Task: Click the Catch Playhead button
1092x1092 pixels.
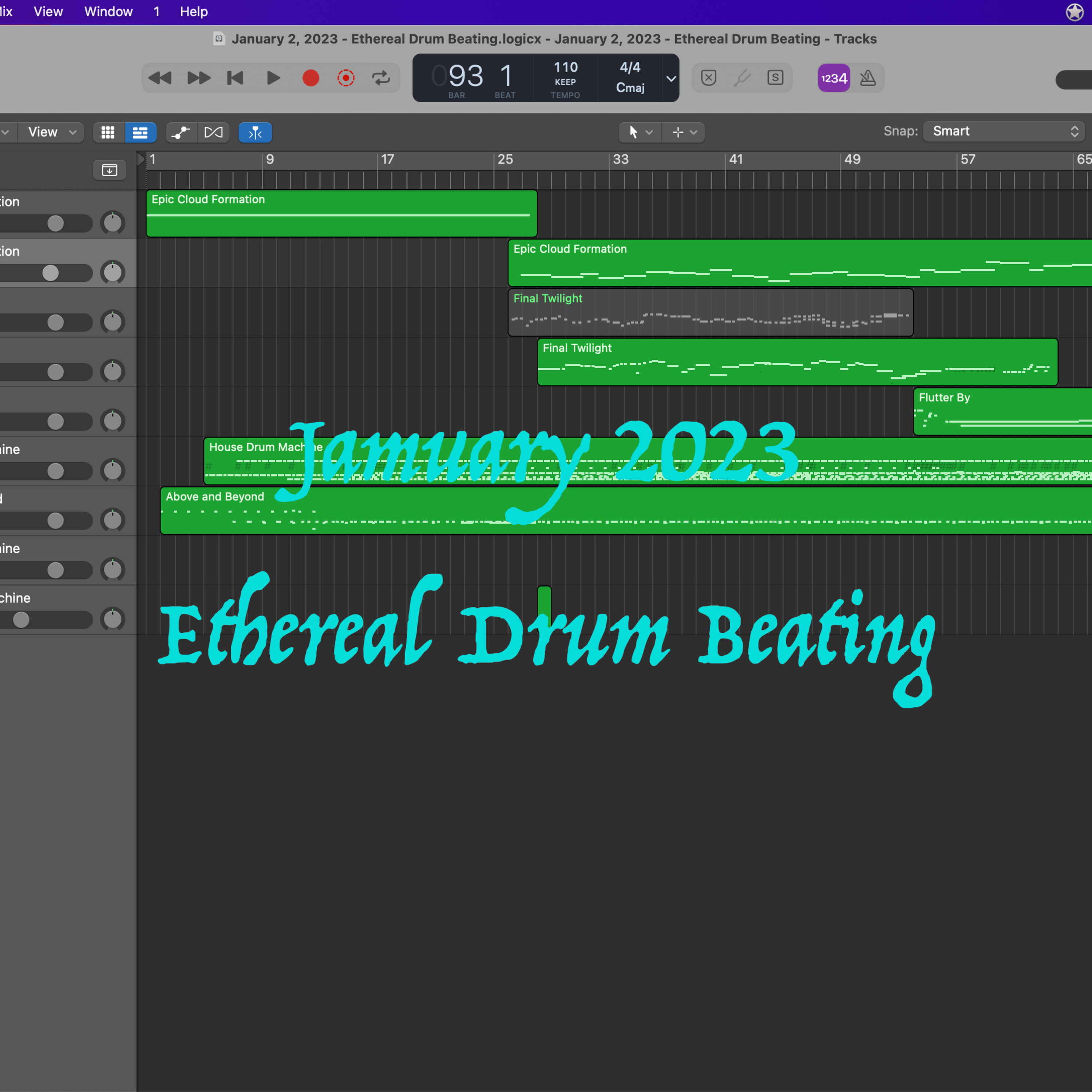Action: 255,132
